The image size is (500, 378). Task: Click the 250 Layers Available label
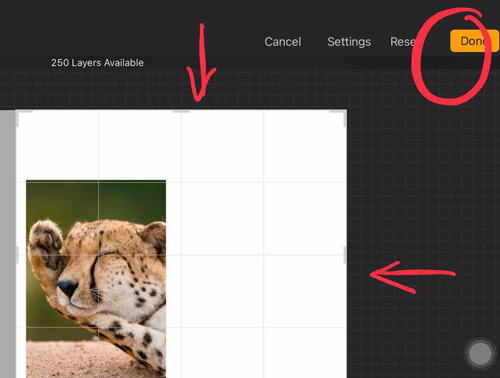[x=97, y=63]
